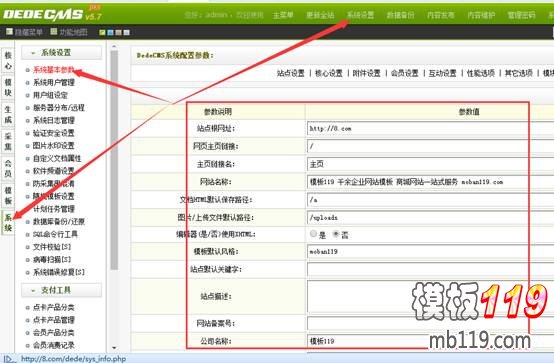Collapse the 支付工具 menu group
This screenshot has height=363, width=554.
pyautogui.click(x=61, y=290)
